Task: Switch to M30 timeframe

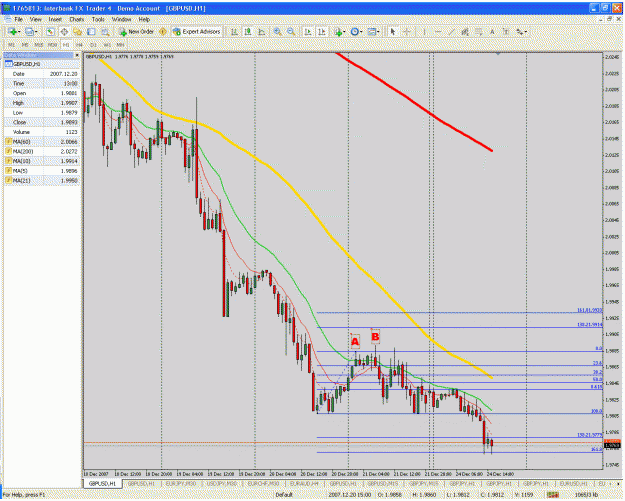Action: coord(52,45)
